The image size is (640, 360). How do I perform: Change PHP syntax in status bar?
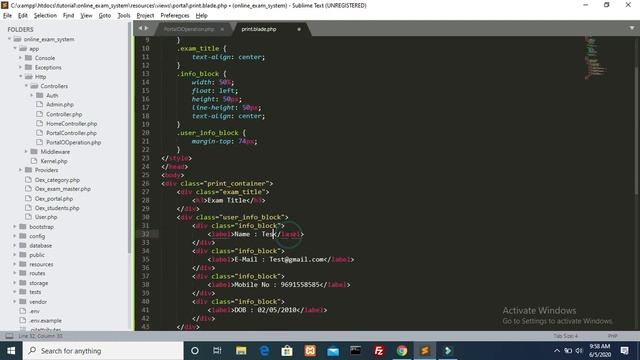pyautogui.click(x=612, y=336)
